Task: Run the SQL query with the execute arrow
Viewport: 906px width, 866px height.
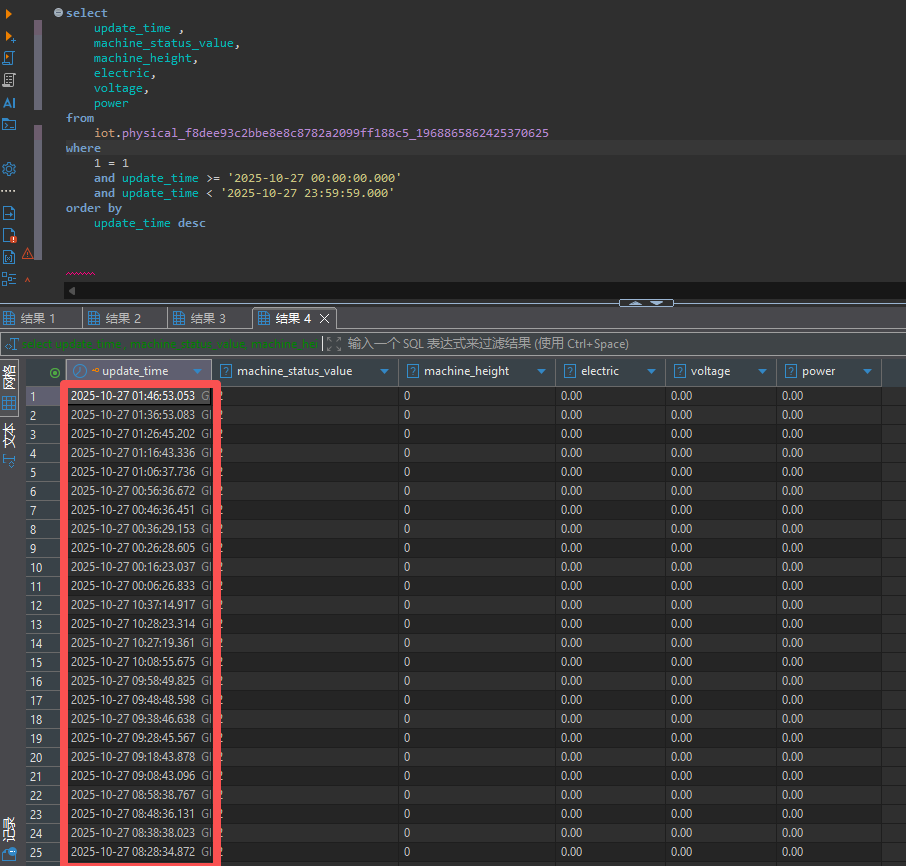Action: (x=9, y=13)
